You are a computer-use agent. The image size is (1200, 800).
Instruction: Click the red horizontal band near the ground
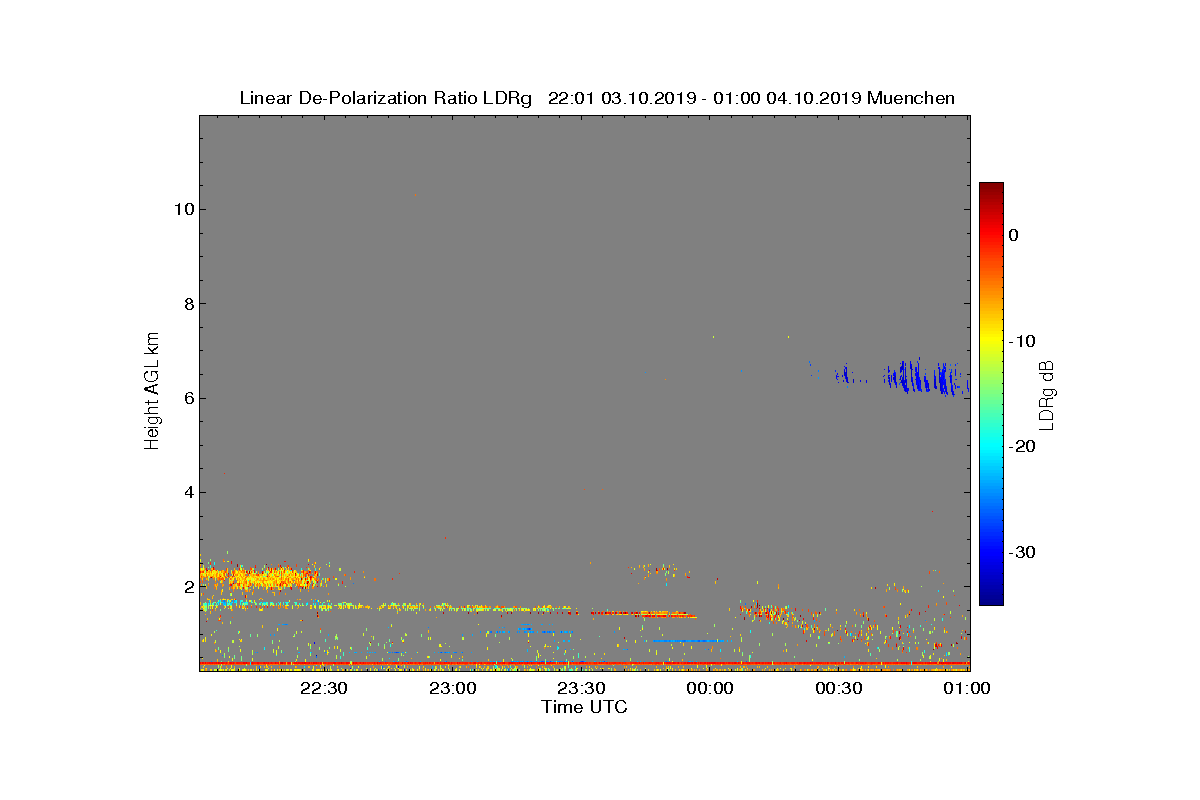coord(584,663)
